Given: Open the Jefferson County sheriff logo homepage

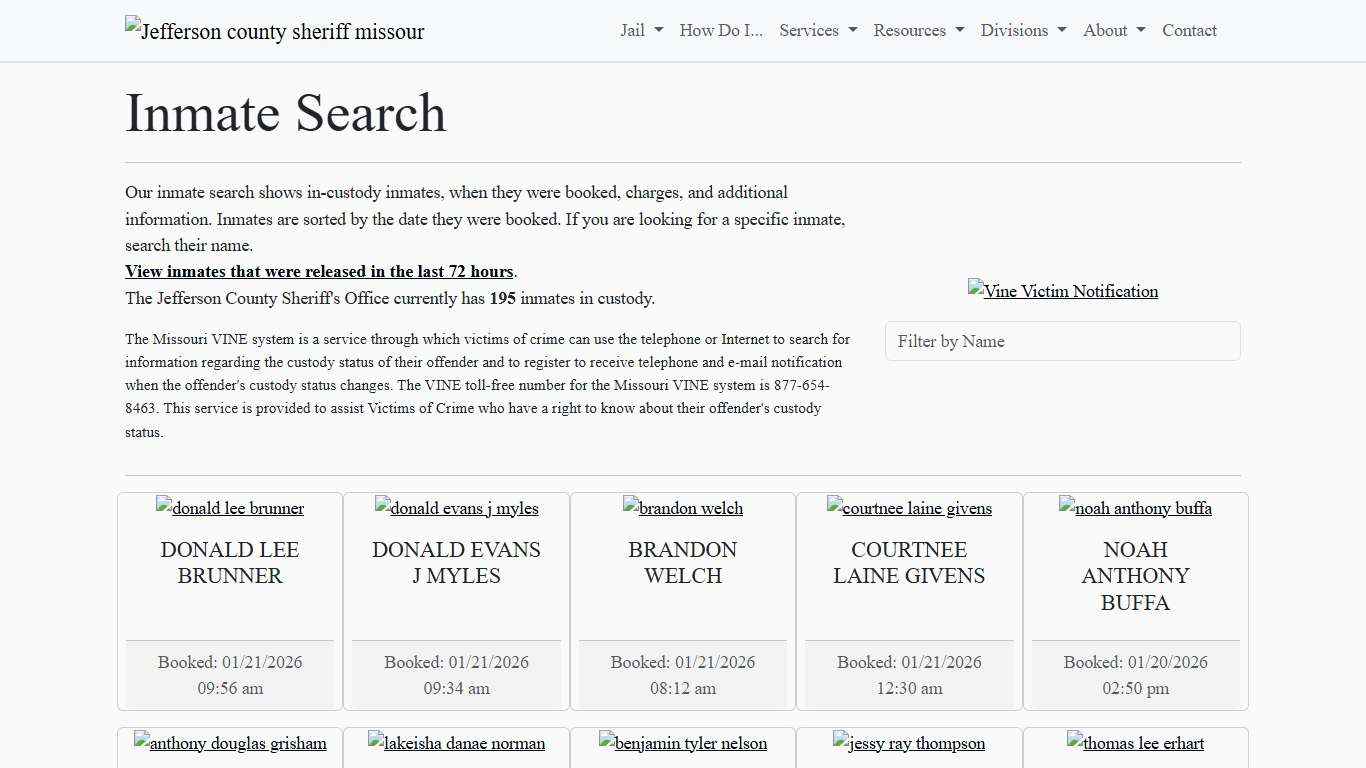Looking at the screenshot, I should [x=274, y=31].
